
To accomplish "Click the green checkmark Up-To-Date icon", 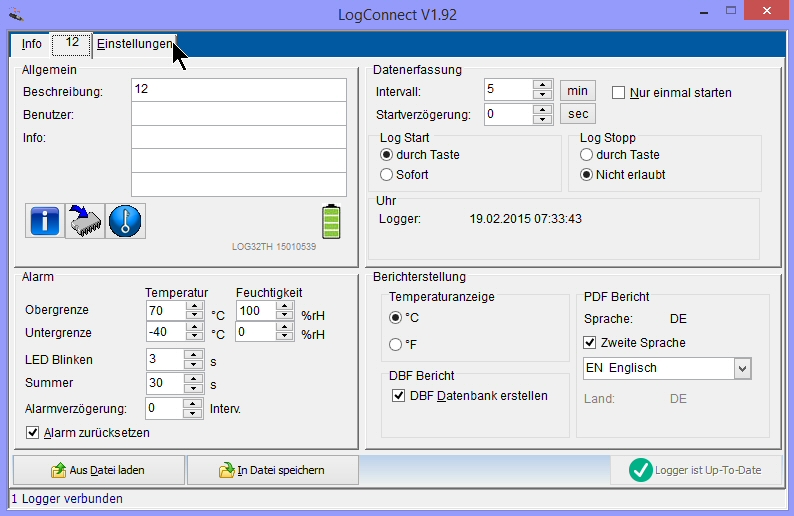I will tap(640, 470).
